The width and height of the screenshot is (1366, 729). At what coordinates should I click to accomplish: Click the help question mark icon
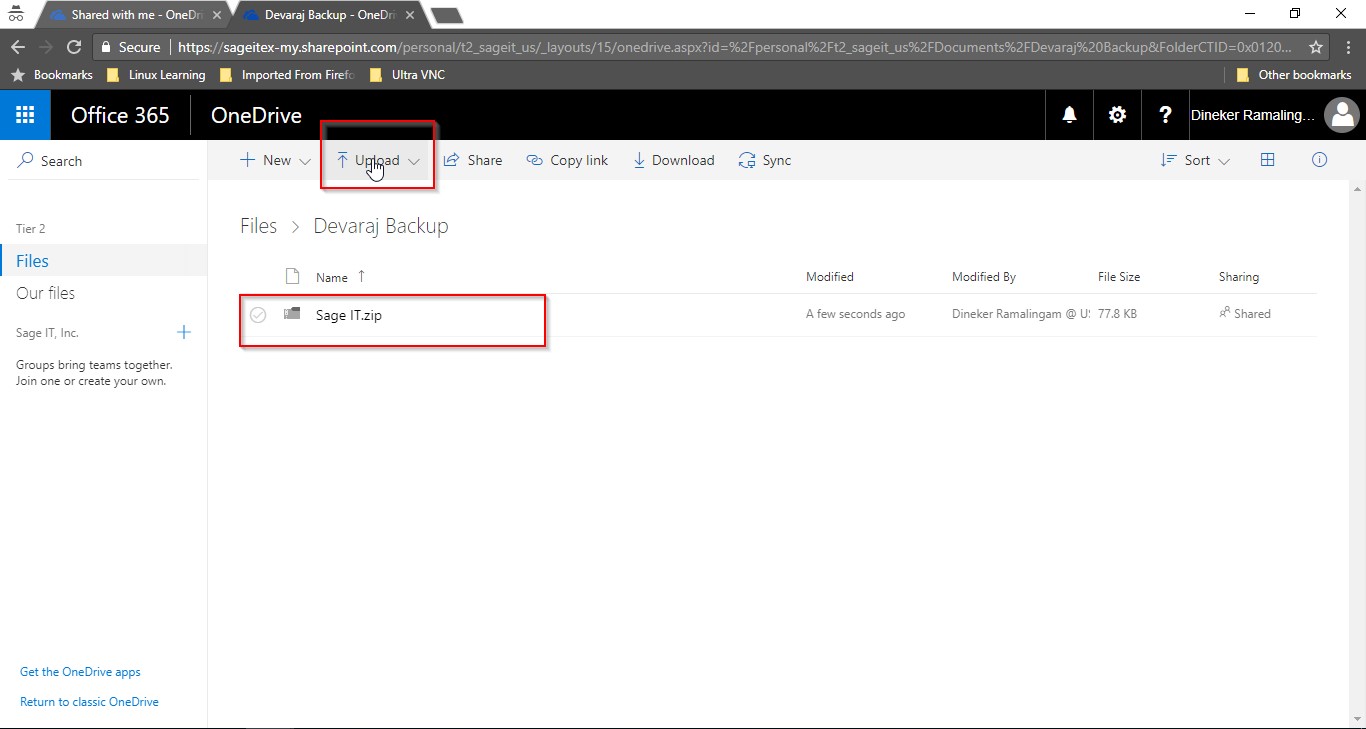click(1165, 115)
